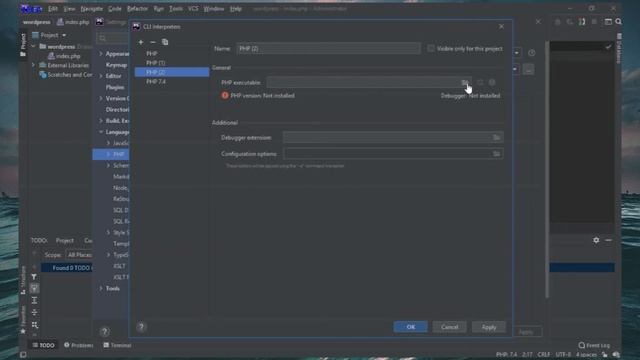Browse for Debugger extension file
This screenshot has width=640, height=360.
click(496, 138)
